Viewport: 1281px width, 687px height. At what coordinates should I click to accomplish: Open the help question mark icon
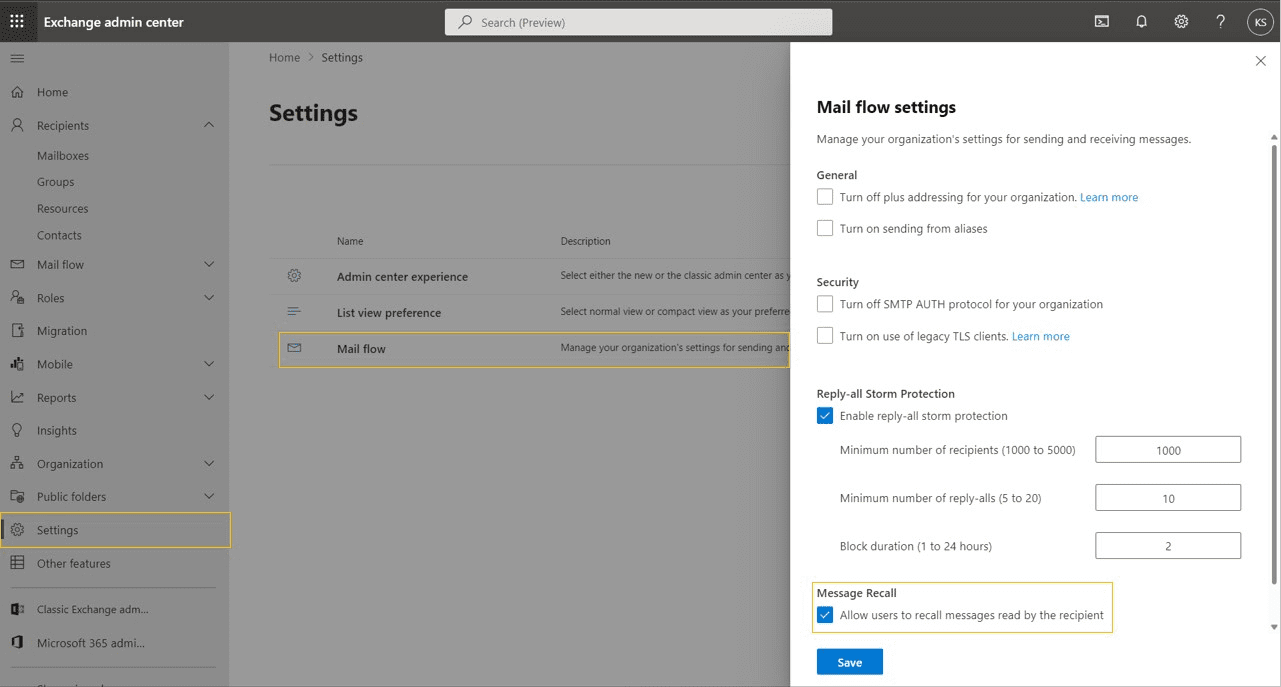[1220, 21]
